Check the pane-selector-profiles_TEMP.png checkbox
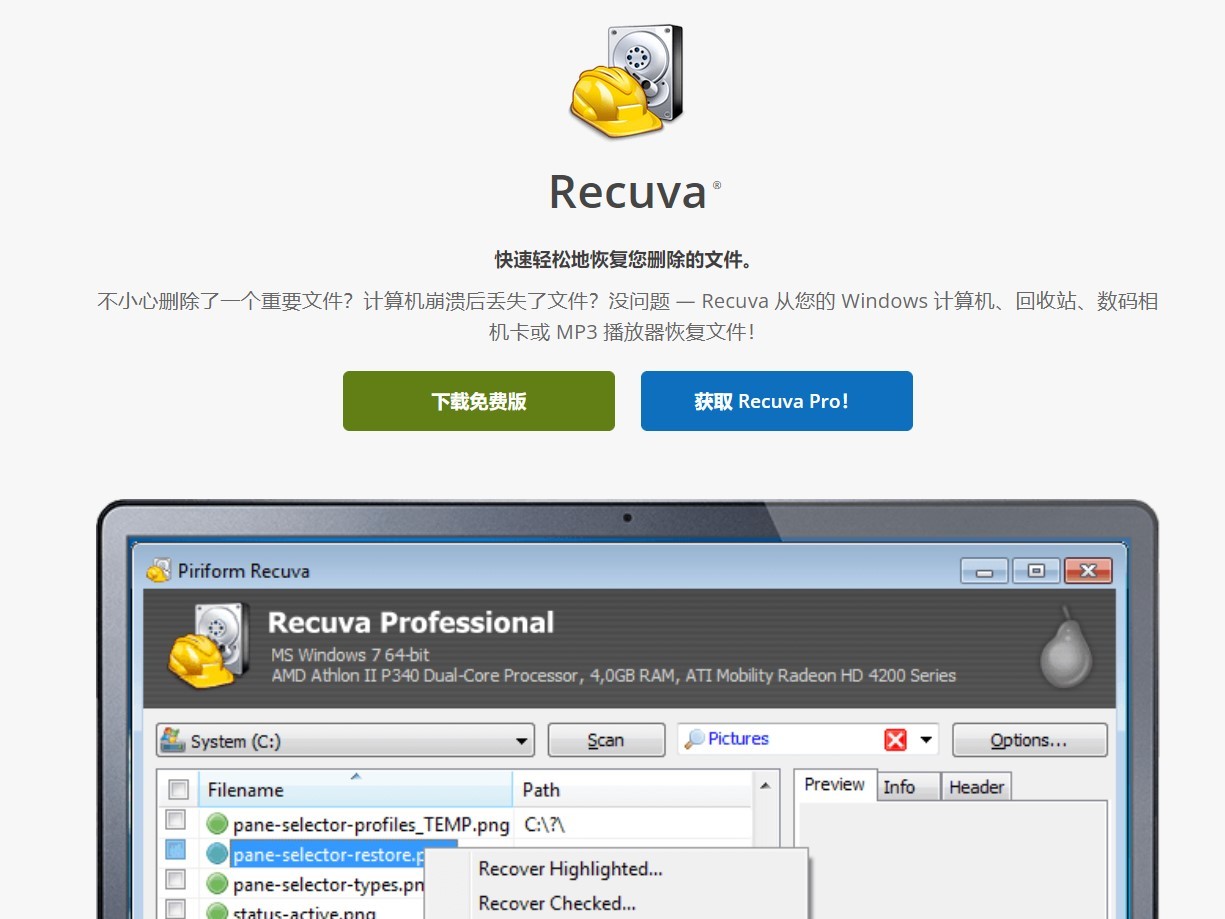The height and width of the screenshot is (919, 1225). pos(176,821)
